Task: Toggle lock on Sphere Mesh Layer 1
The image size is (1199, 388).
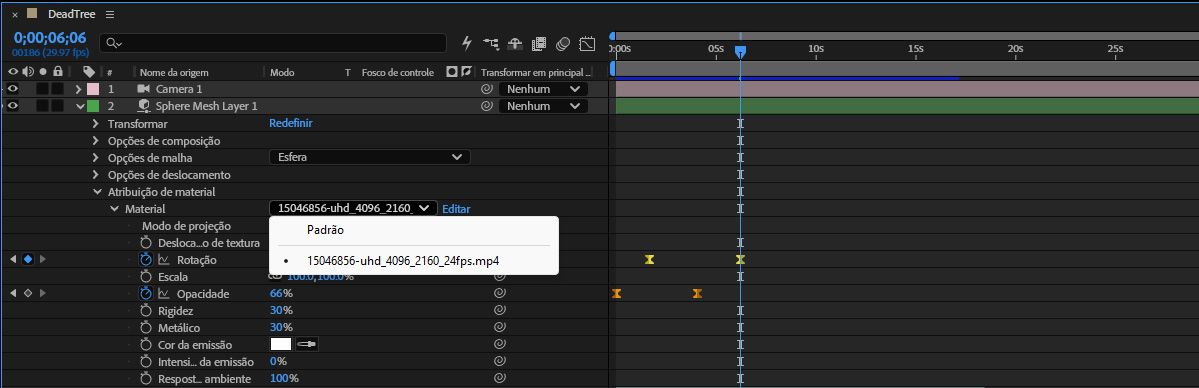Action: tap(57, 106)
